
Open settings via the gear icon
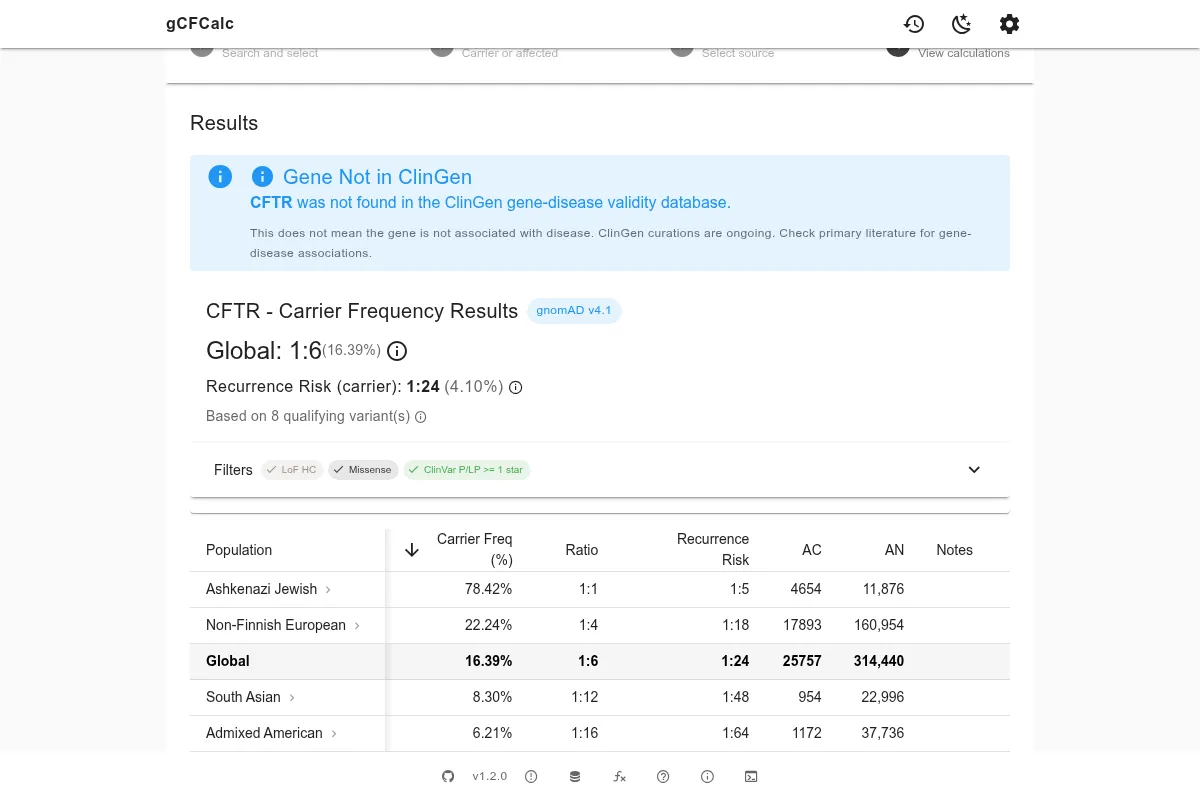pos(1009,24)
